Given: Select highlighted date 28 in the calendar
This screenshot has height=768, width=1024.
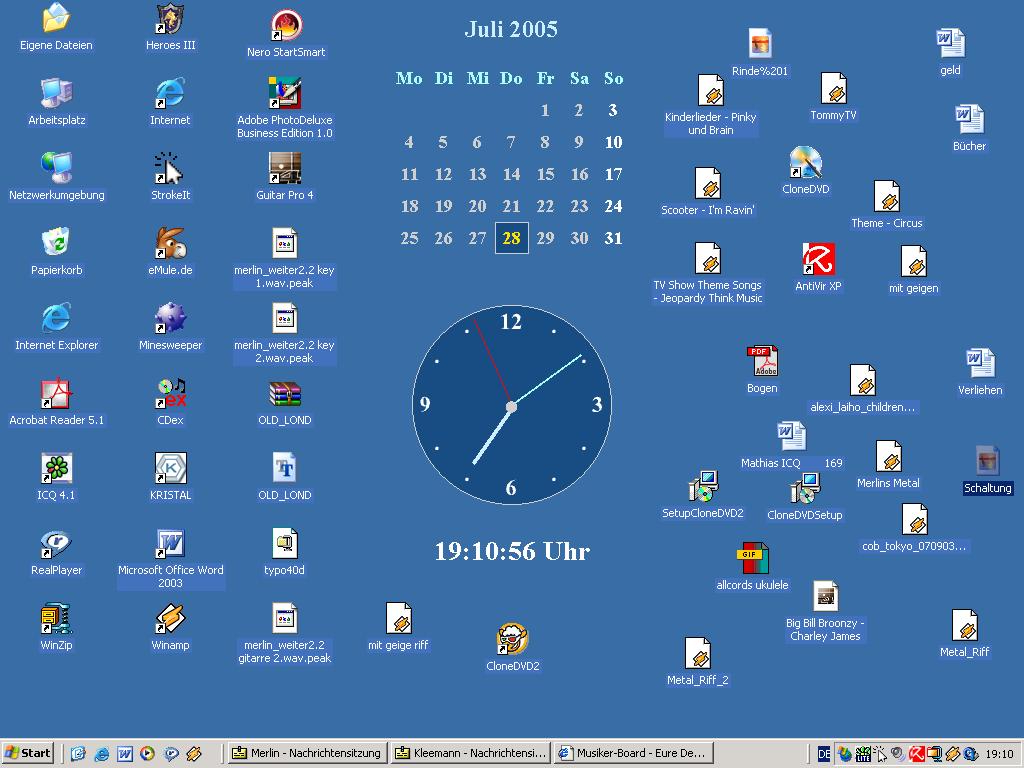Looking at the screenshot, I should (x=511, y=238).
